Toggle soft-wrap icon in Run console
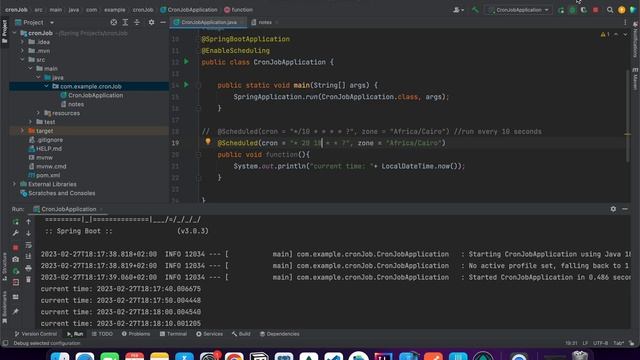The height and width of the screenshot is (360, 640). [x=29, y=245]
